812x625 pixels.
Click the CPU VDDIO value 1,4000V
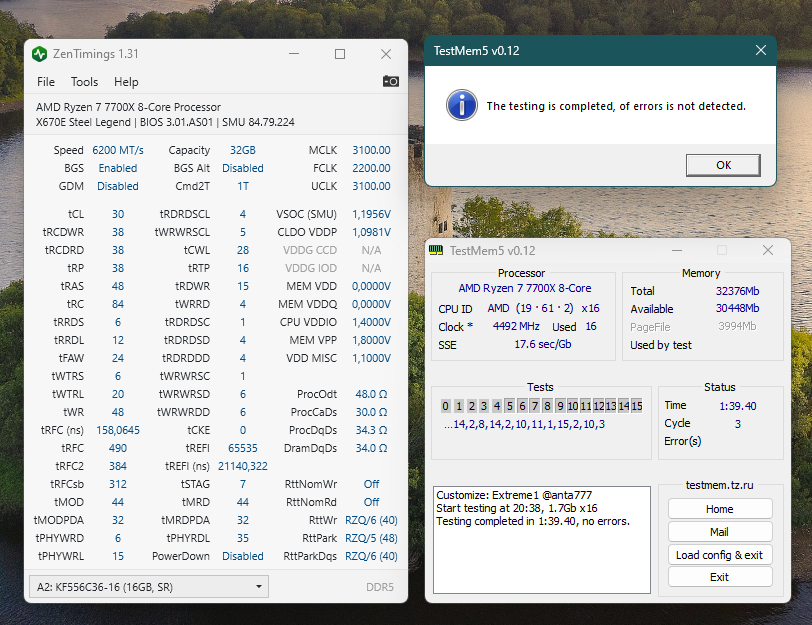click(371, 322)
